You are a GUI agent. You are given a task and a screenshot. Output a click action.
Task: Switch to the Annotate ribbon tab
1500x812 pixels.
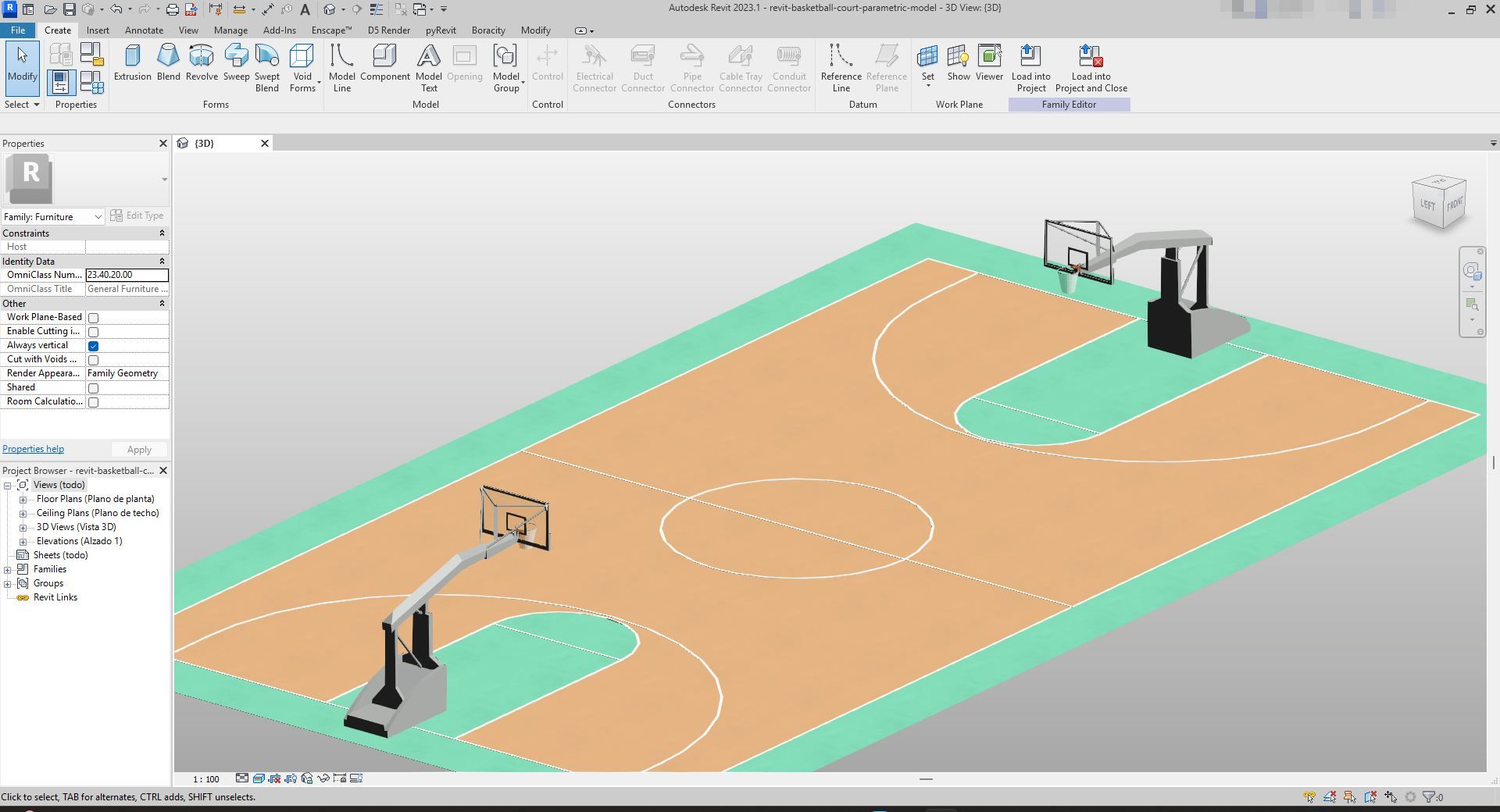[x=144, y=30]
